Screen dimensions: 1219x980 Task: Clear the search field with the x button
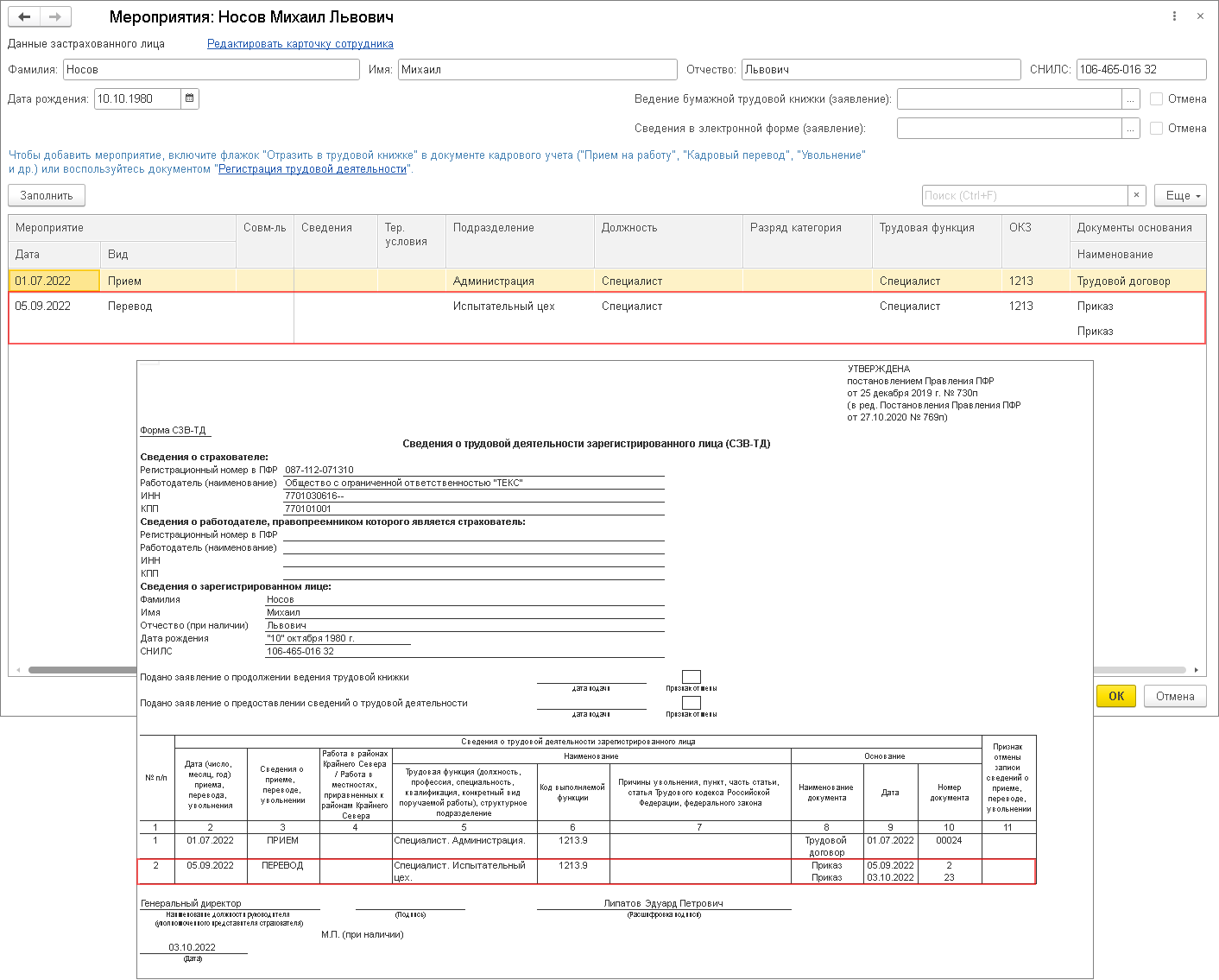(1137, 195)
